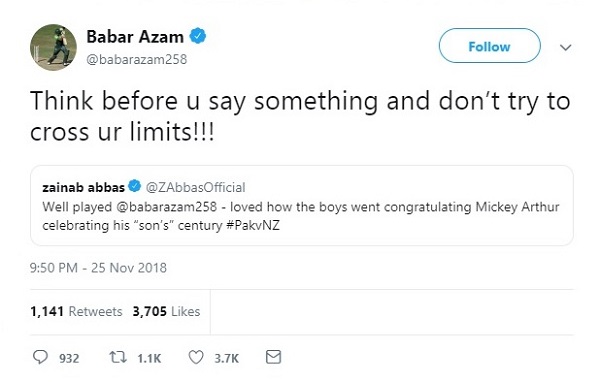Click the 932 replies count
600x382 pixels.
click(69, 358)
